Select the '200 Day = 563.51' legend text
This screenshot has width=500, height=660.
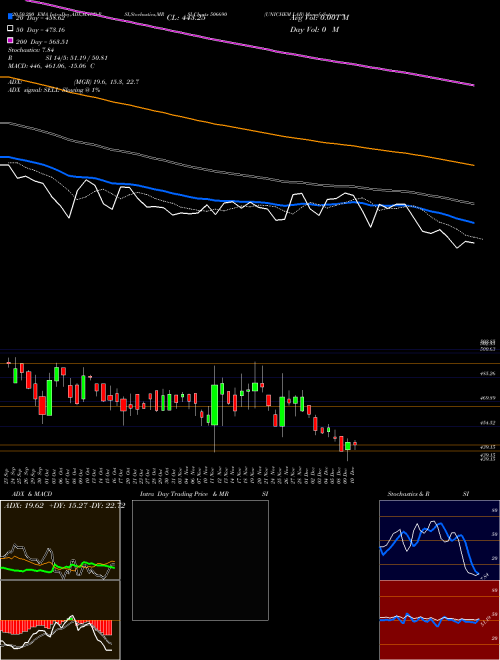42,42
